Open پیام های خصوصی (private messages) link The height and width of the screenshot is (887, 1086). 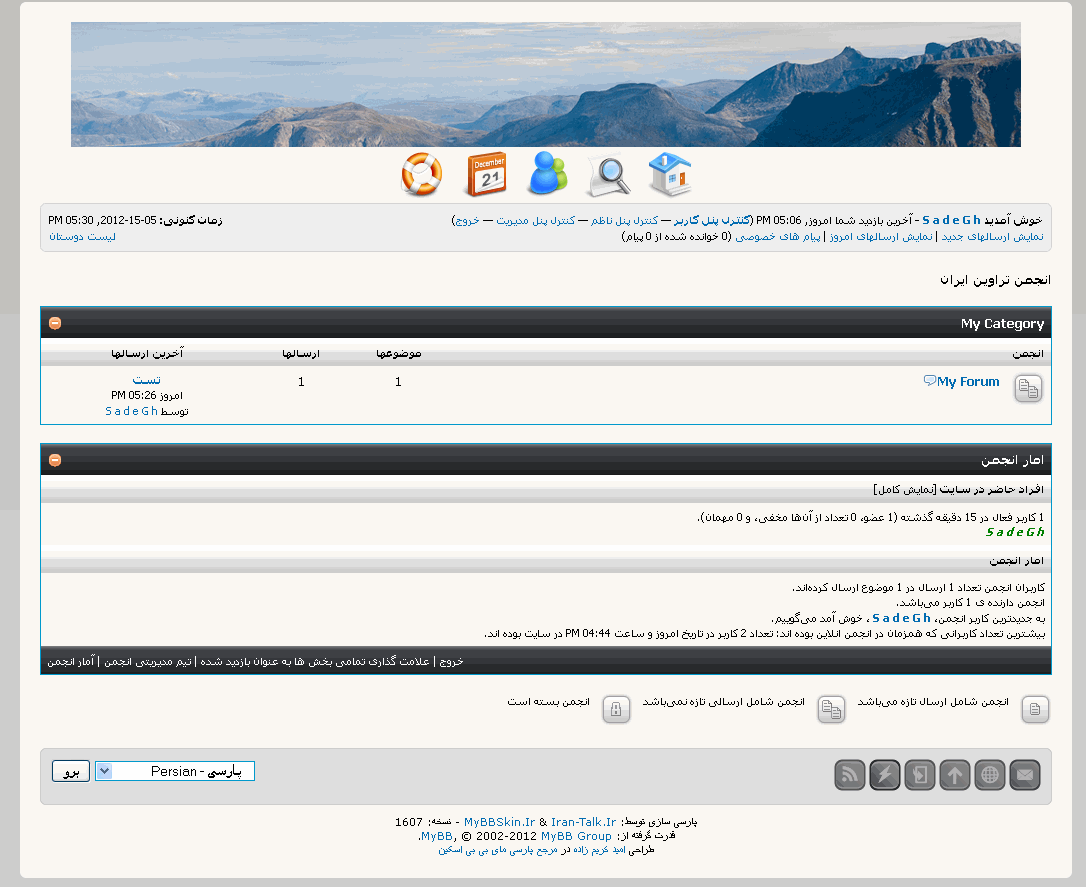[x=778, y=237]
